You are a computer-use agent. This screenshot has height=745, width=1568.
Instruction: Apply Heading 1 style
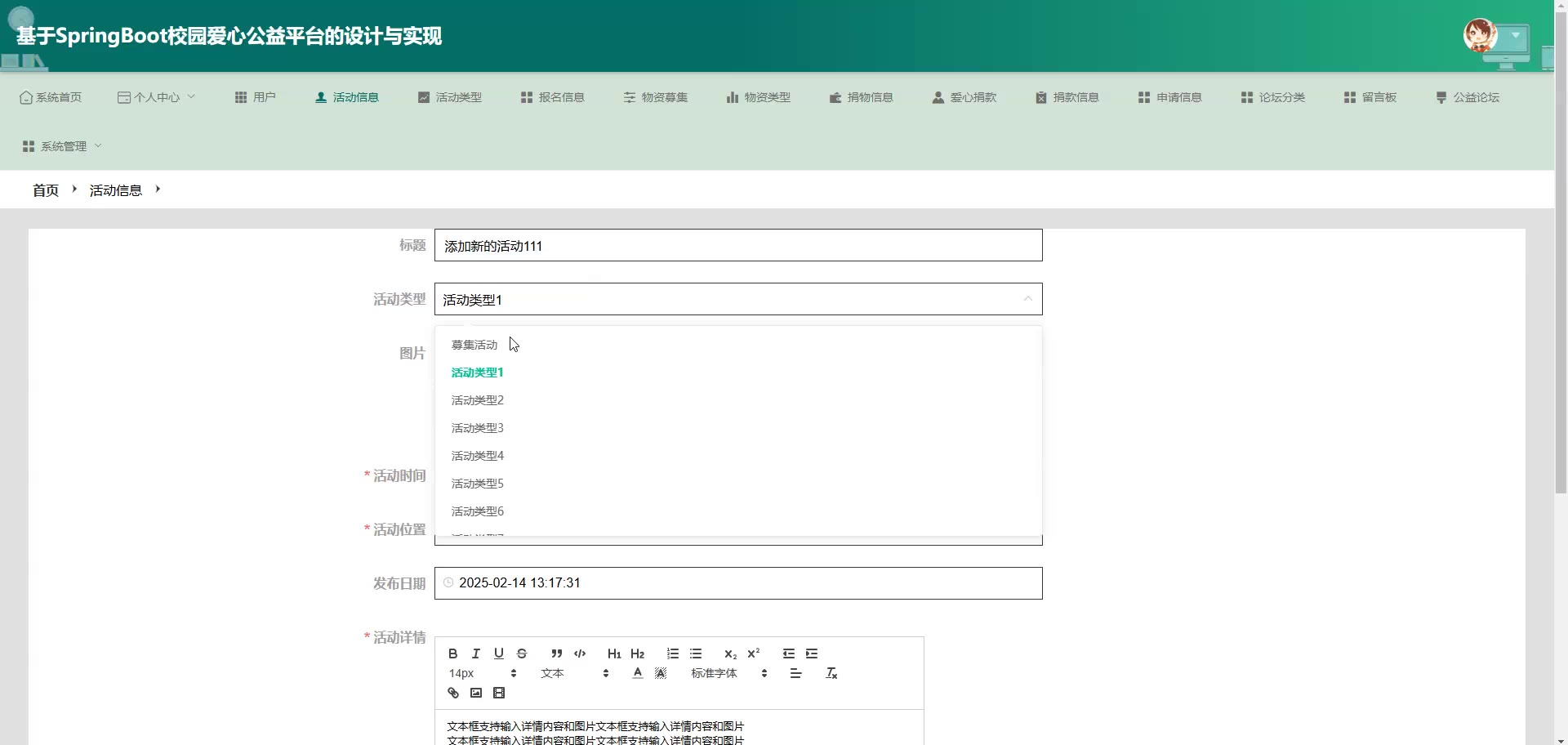[x=614, y=654]
